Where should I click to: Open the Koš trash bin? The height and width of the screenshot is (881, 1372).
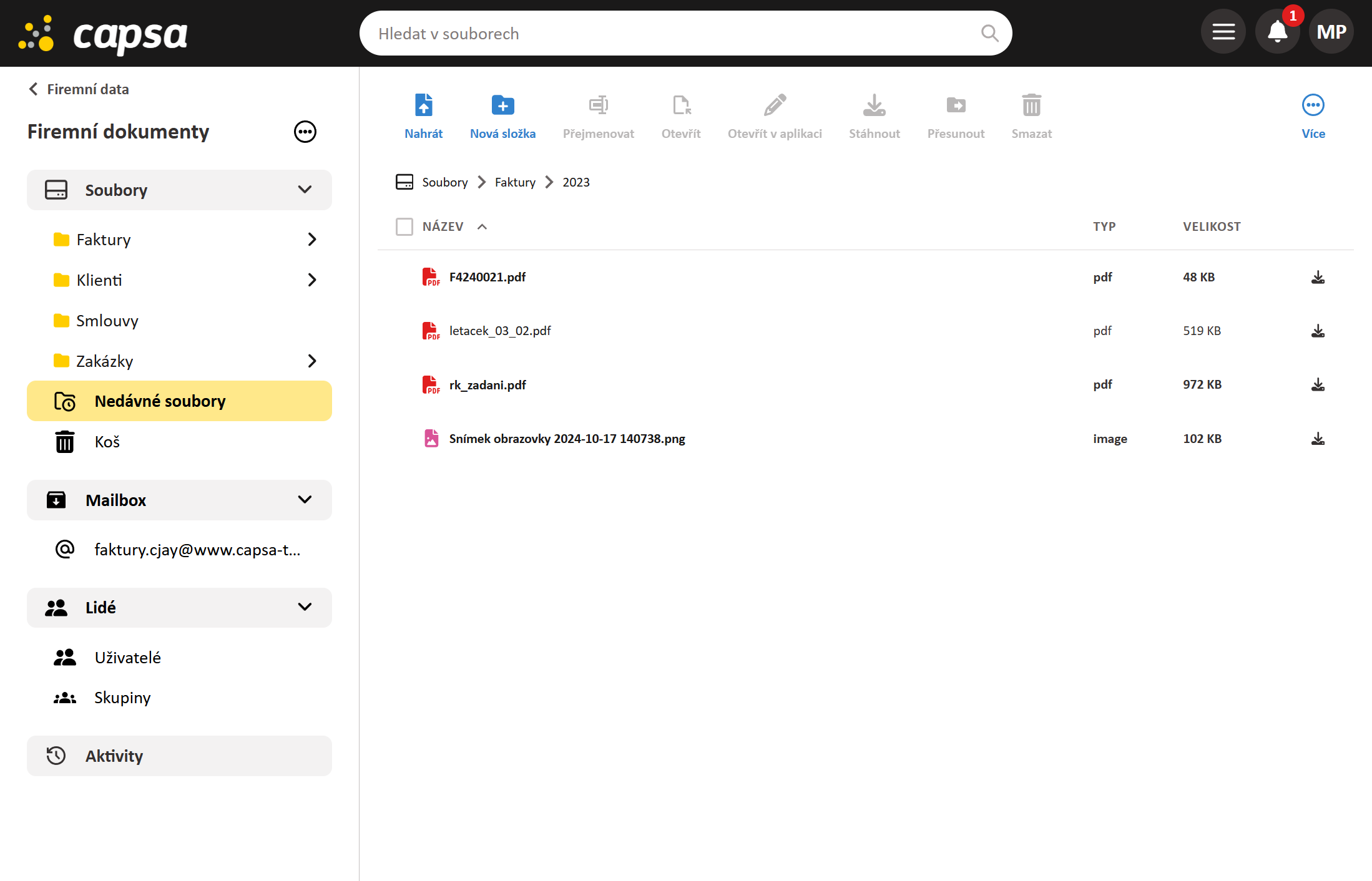point(107,442)
